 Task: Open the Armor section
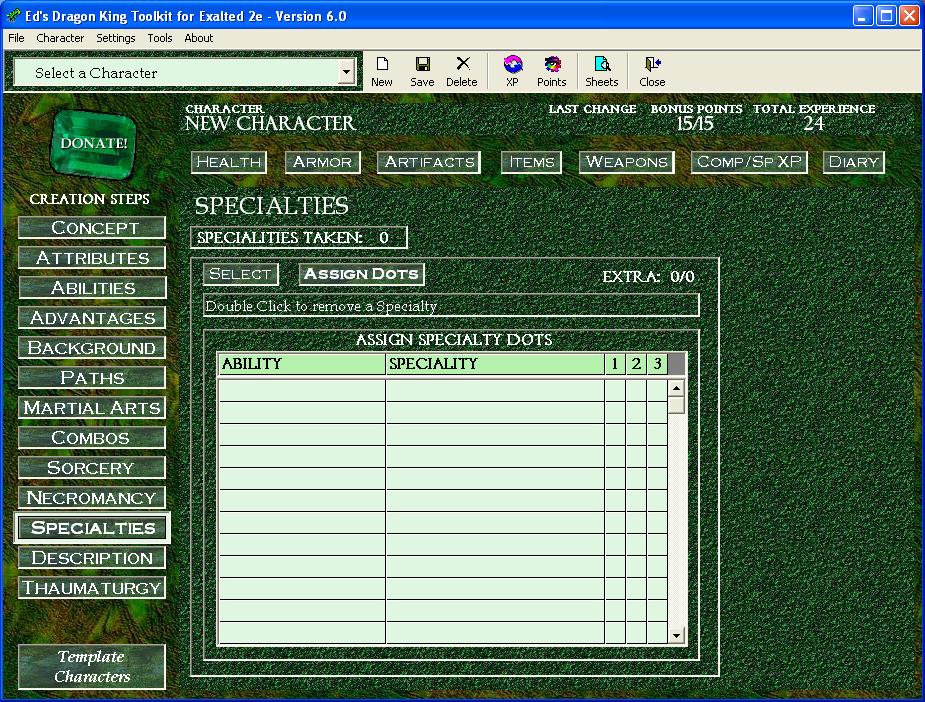tap(323, 162)
